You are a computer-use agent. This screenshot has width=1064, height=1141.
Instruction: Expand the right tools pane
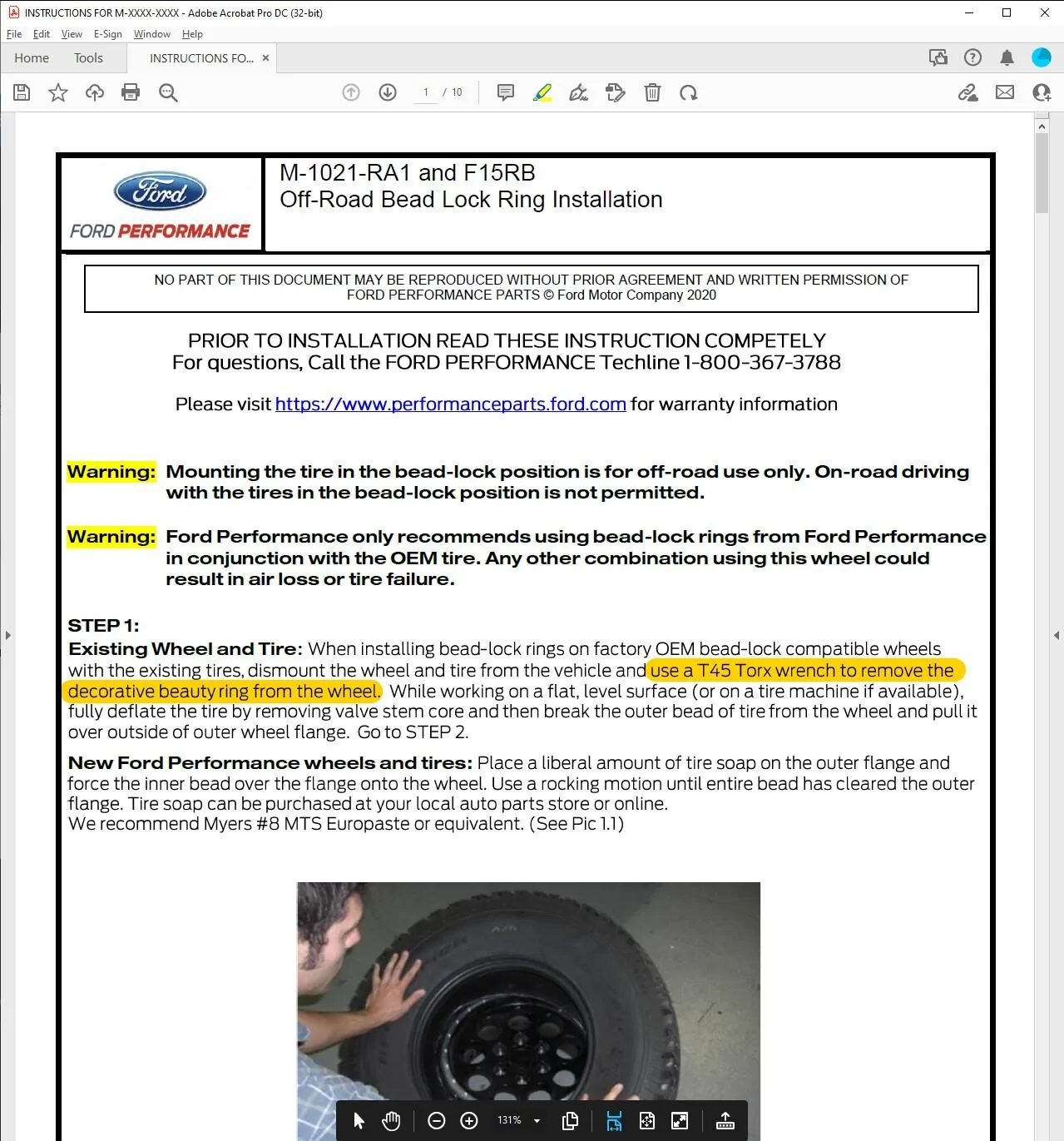point(1057,635)
